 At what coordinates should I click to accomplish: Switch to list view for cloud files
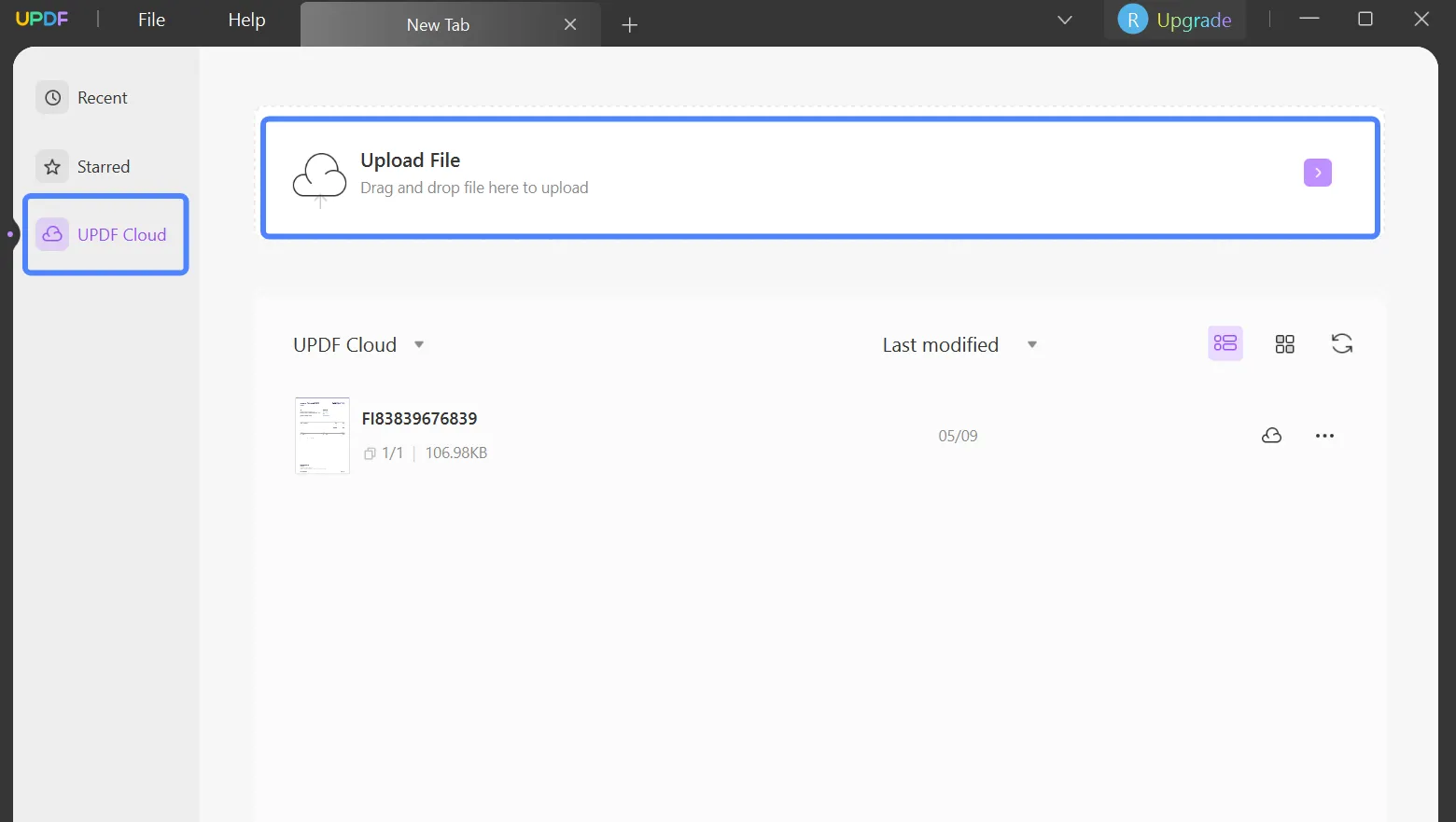click(x=1225, y=343)
